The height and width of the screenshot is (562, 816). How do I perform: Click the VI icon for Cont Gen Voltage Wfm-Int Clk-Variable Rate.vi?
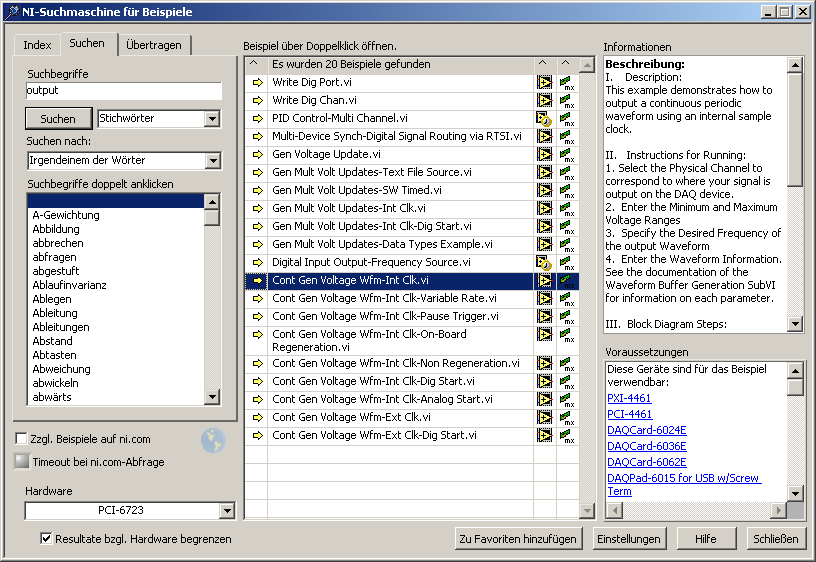click(x=544, y=298)
